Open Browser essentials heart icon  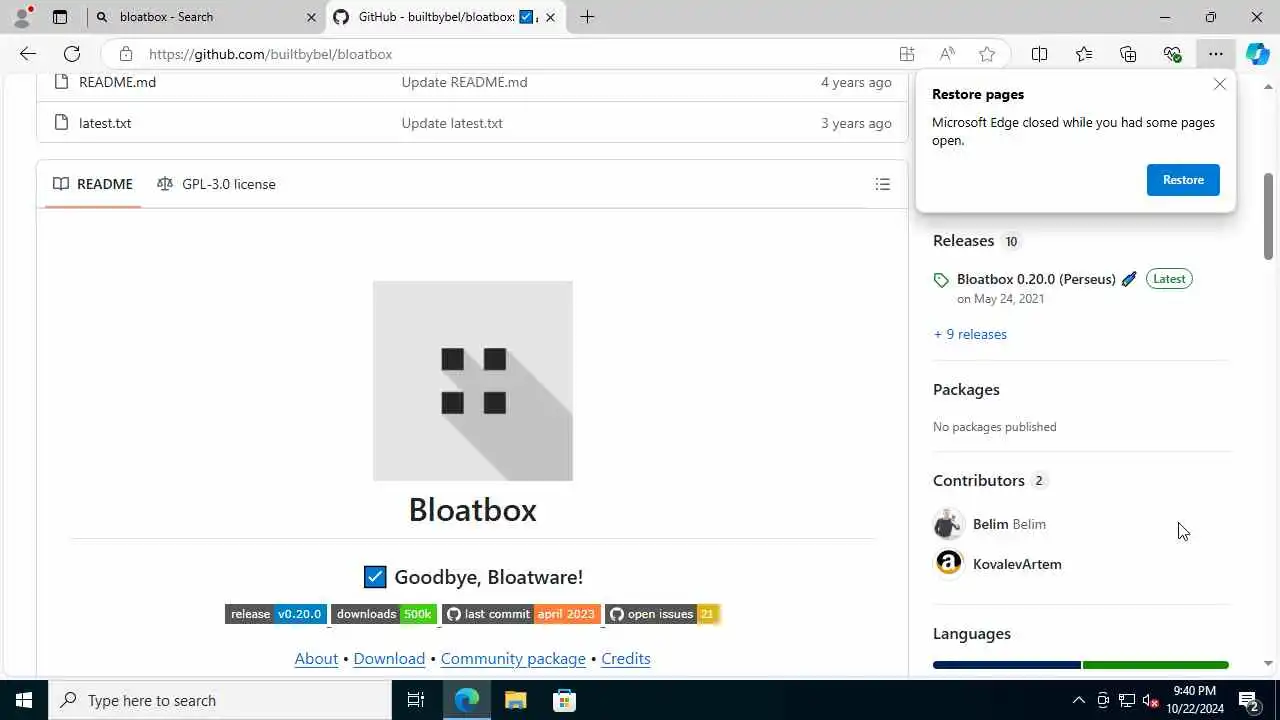[x=1172, y=54]
